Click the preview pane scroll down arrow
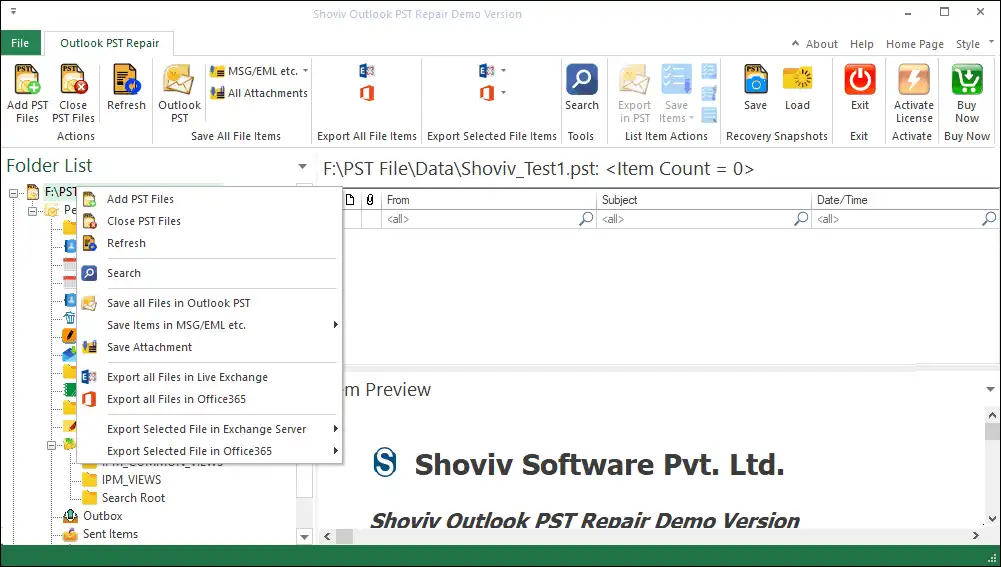Viewport: 1001px width, 567px height. point(992,520)
